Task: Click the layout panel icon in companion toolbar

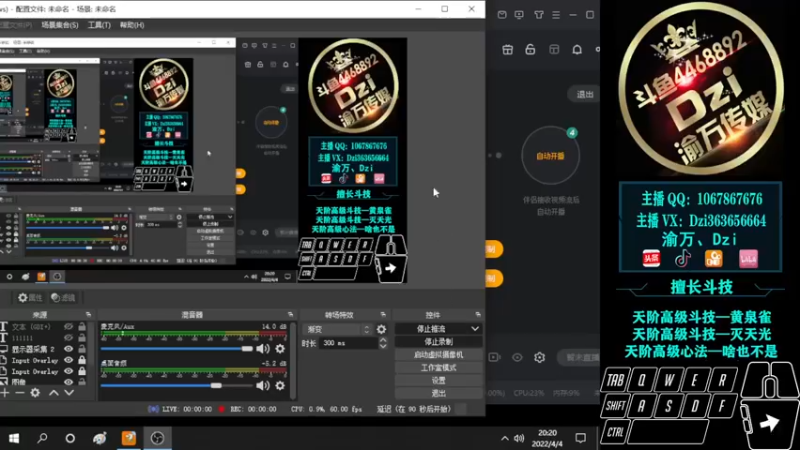Action: [x=554, y=49]
